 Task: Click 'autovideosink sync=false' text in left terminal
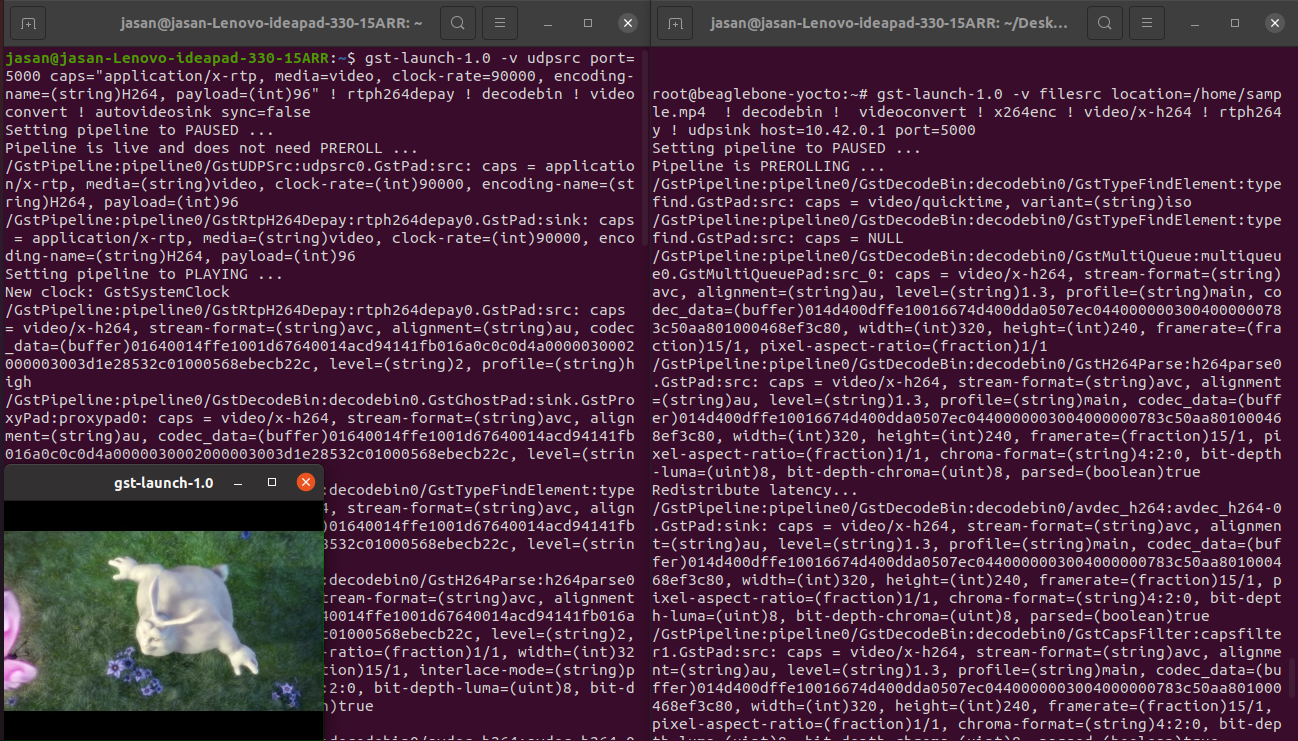pos(203,112)
